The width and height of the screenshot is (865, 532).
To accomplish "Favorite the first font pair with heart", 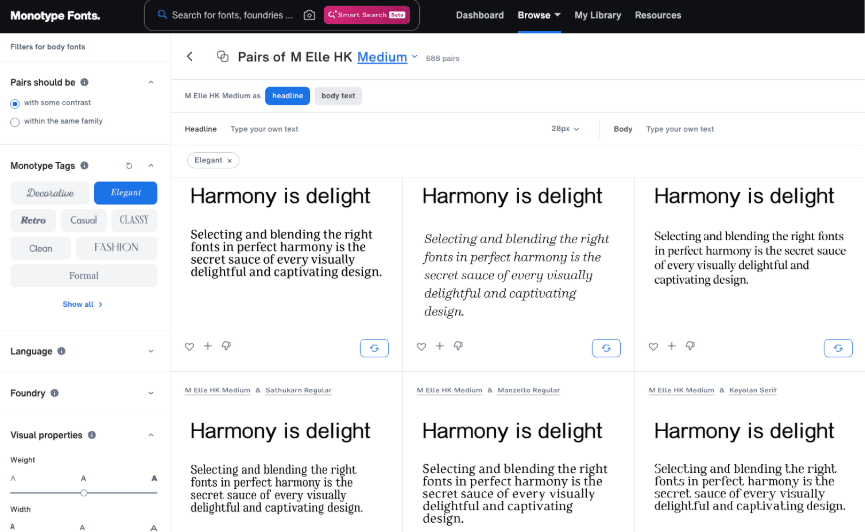I will point(190,346).
